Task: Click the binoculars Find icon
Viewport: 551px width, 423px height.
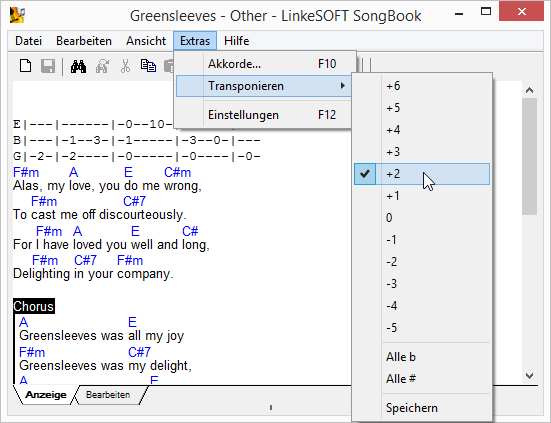Action: (x=78, y=66)
